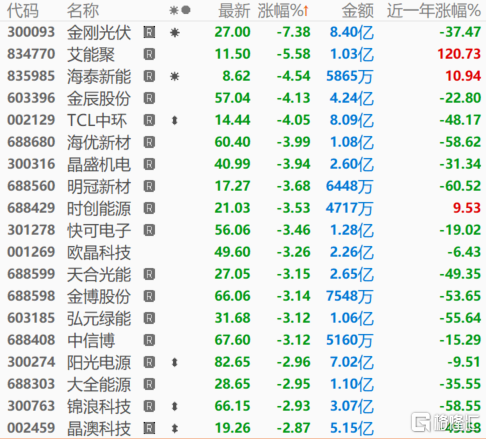Click the R badge next to 阳光电源

pyautogui.click(x=149, y=362)
